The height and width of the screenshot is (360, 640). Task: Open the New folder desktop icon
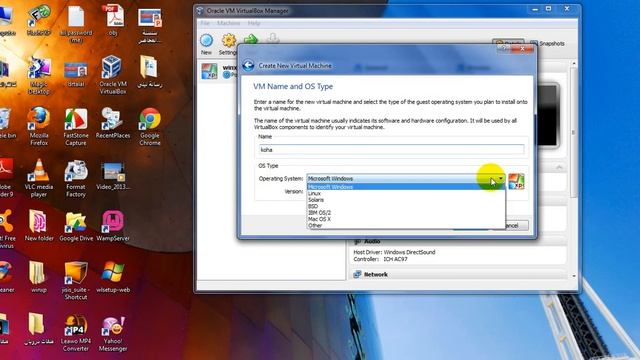coord(38,222)
